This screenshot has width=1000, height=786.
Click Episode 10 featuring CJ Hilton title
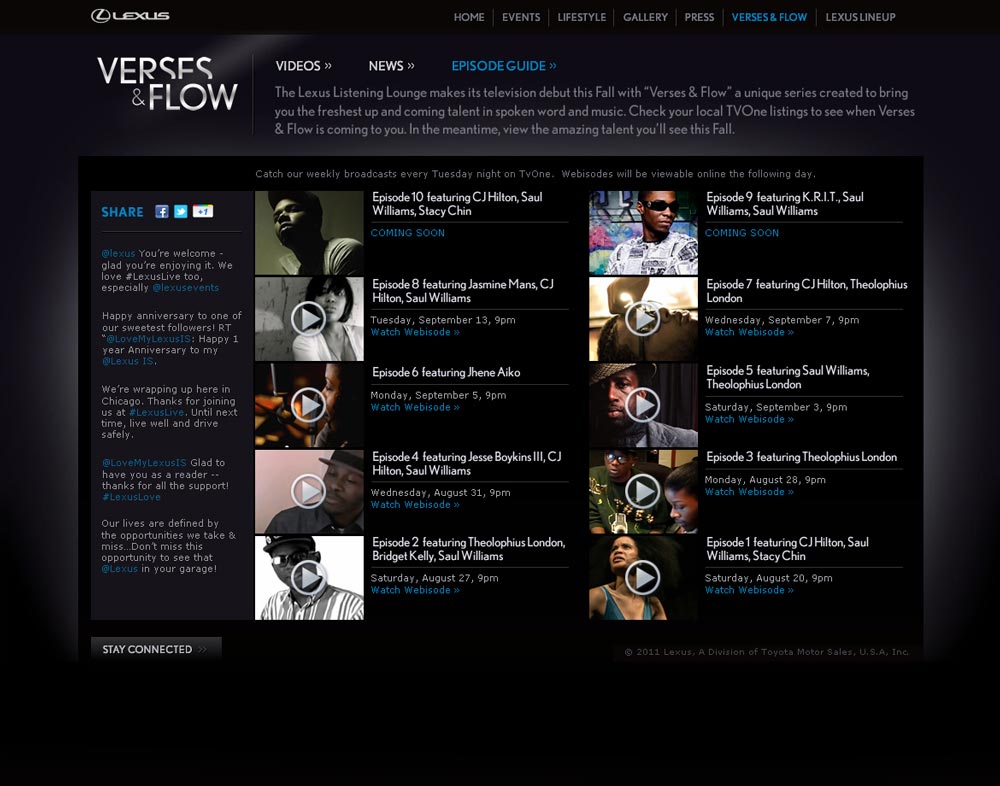(x=457, y=204)
